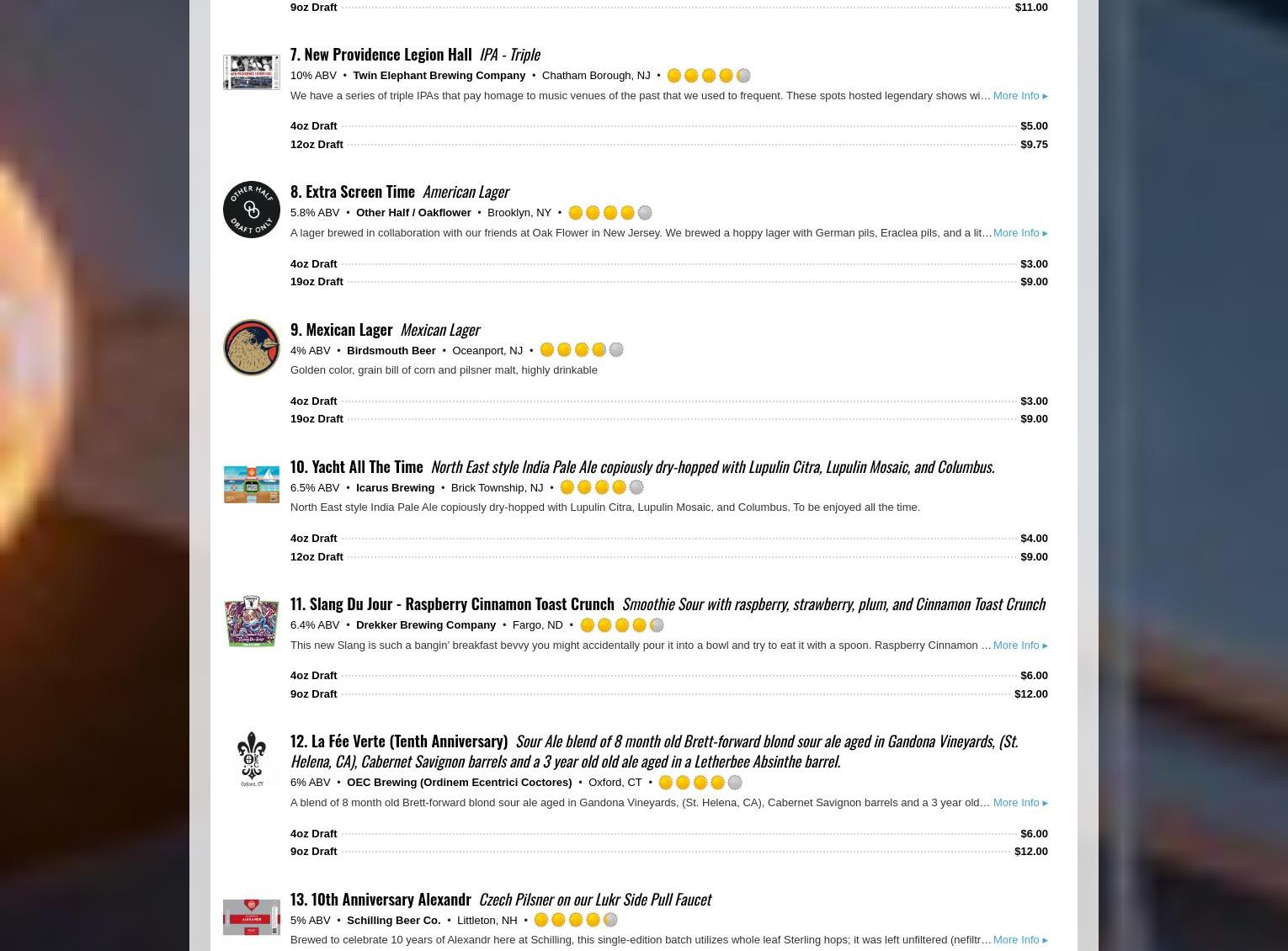Screen dimensions: 1288x951
Task: Expand More Info for Extra Screen Time
Action: pos(1020,232)
